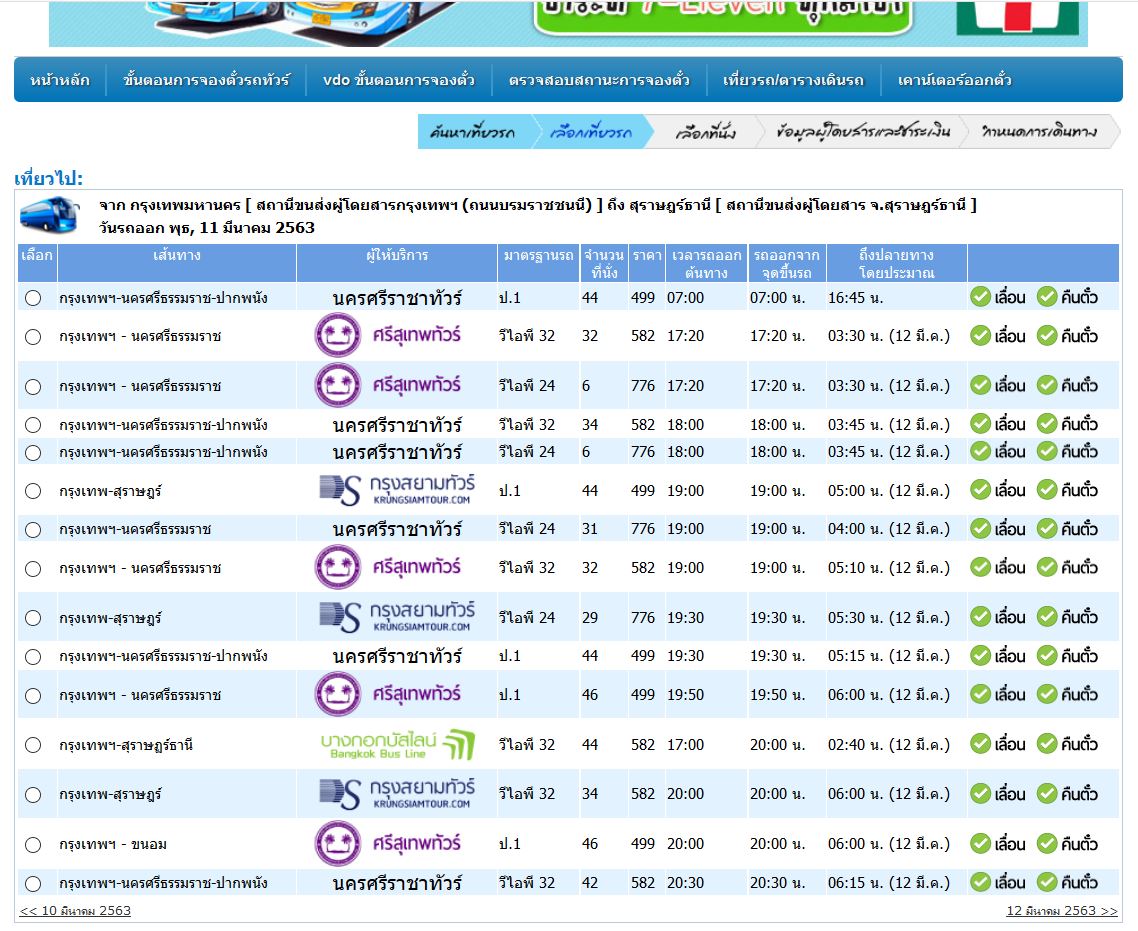Click route text กรุงเทพฯ-สุราษฎร์ธานี
The width and height of the screenshot is (1138, 931).
126,745
